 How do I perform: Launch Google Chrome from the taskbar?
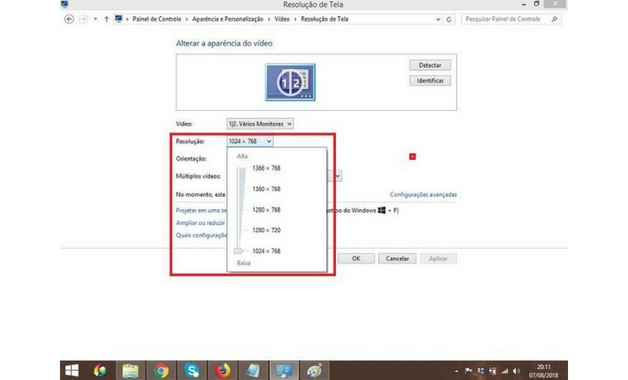click(x=161, y=370)
